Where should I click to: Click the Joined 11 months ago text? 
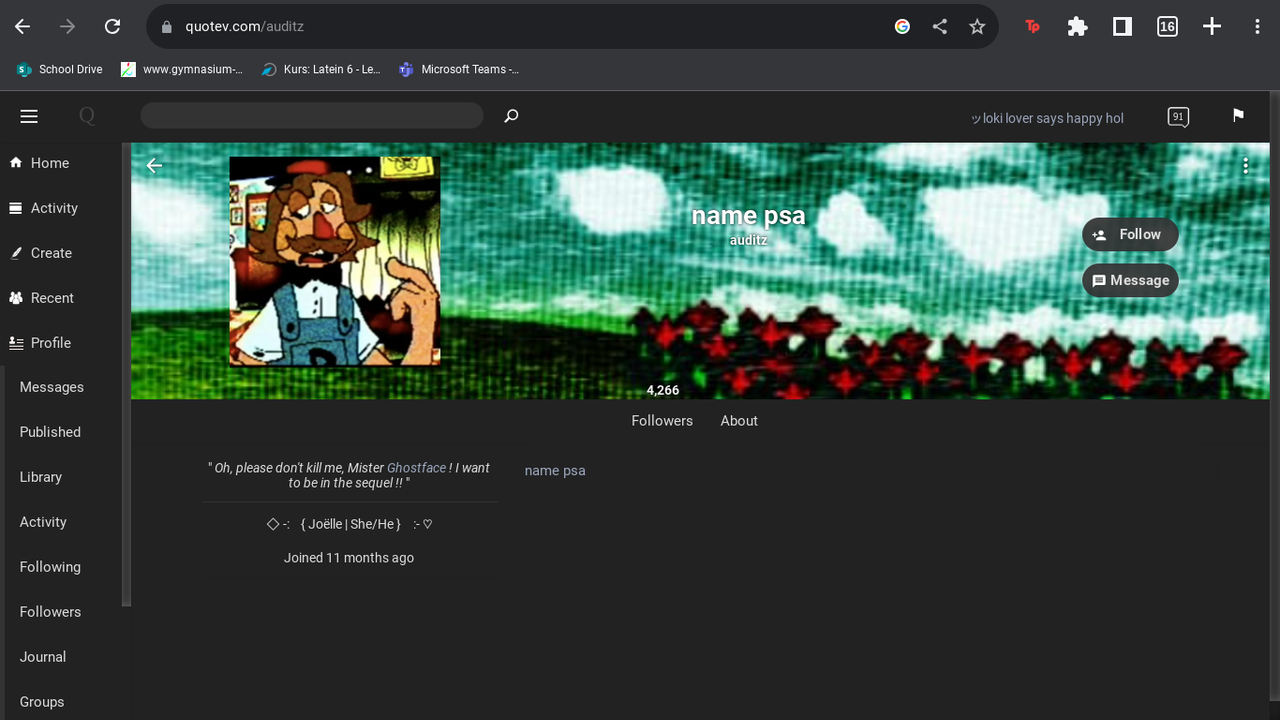click(349, 558)
